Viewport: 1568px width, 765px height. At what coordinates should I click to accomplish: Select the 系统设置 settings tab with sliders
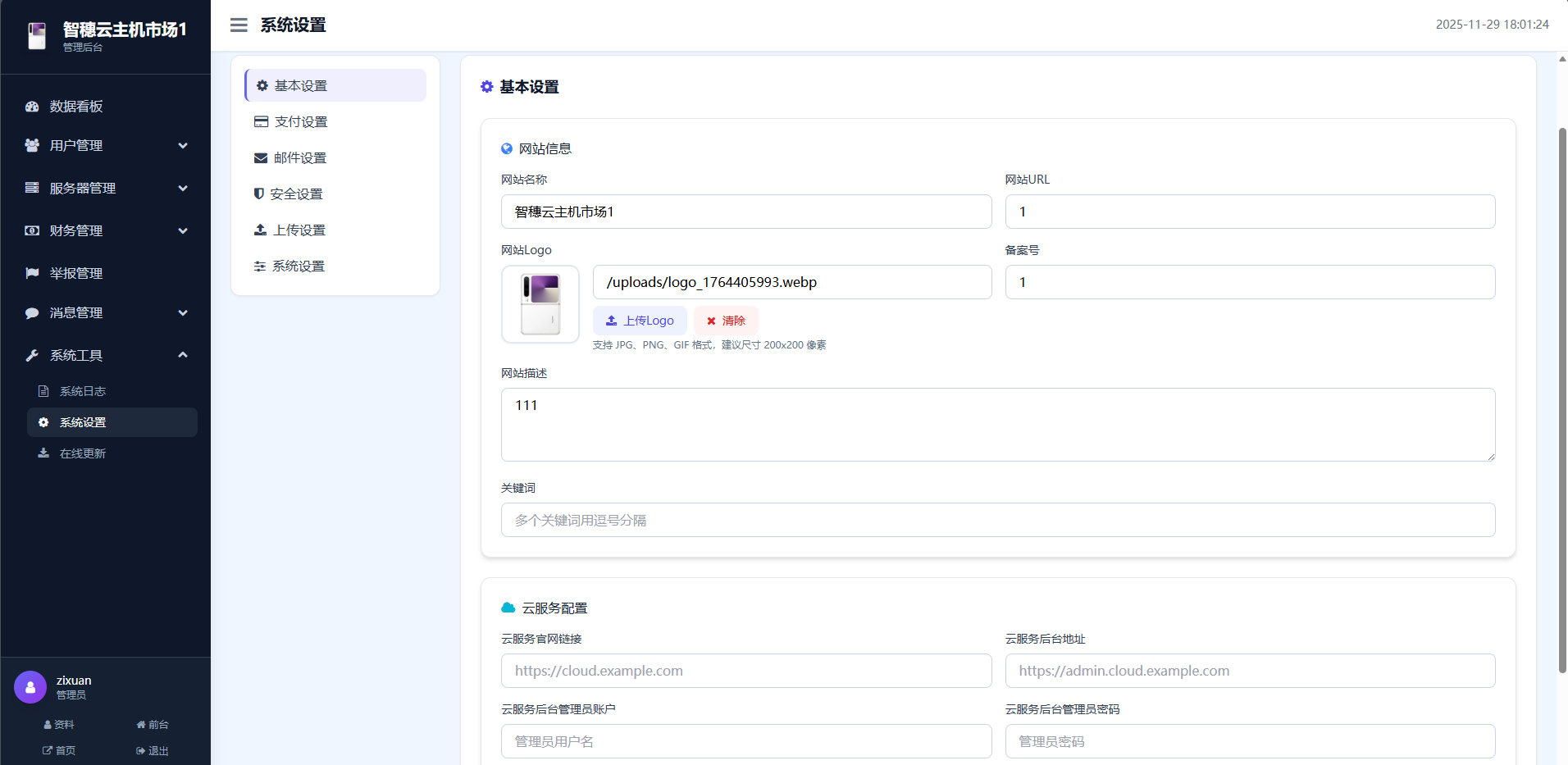pos(298,266)
